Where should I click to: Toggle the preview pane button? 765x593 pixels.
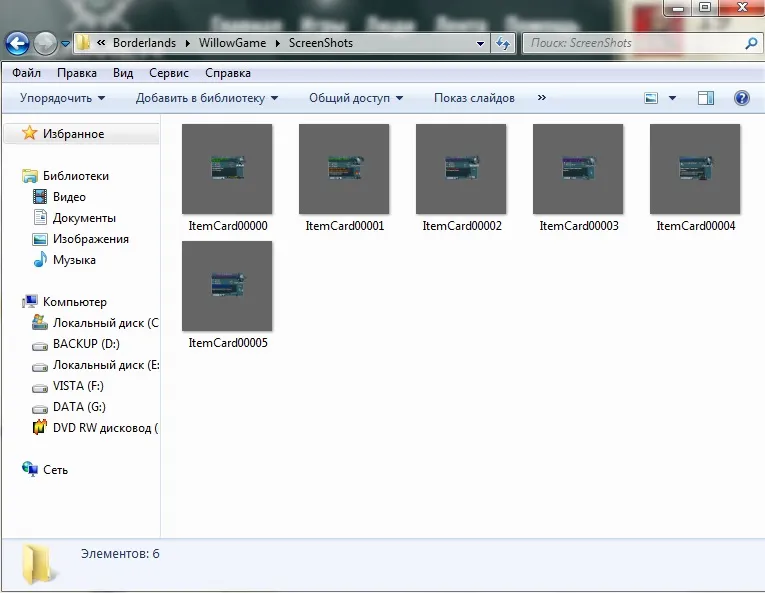tap(706, 98)
